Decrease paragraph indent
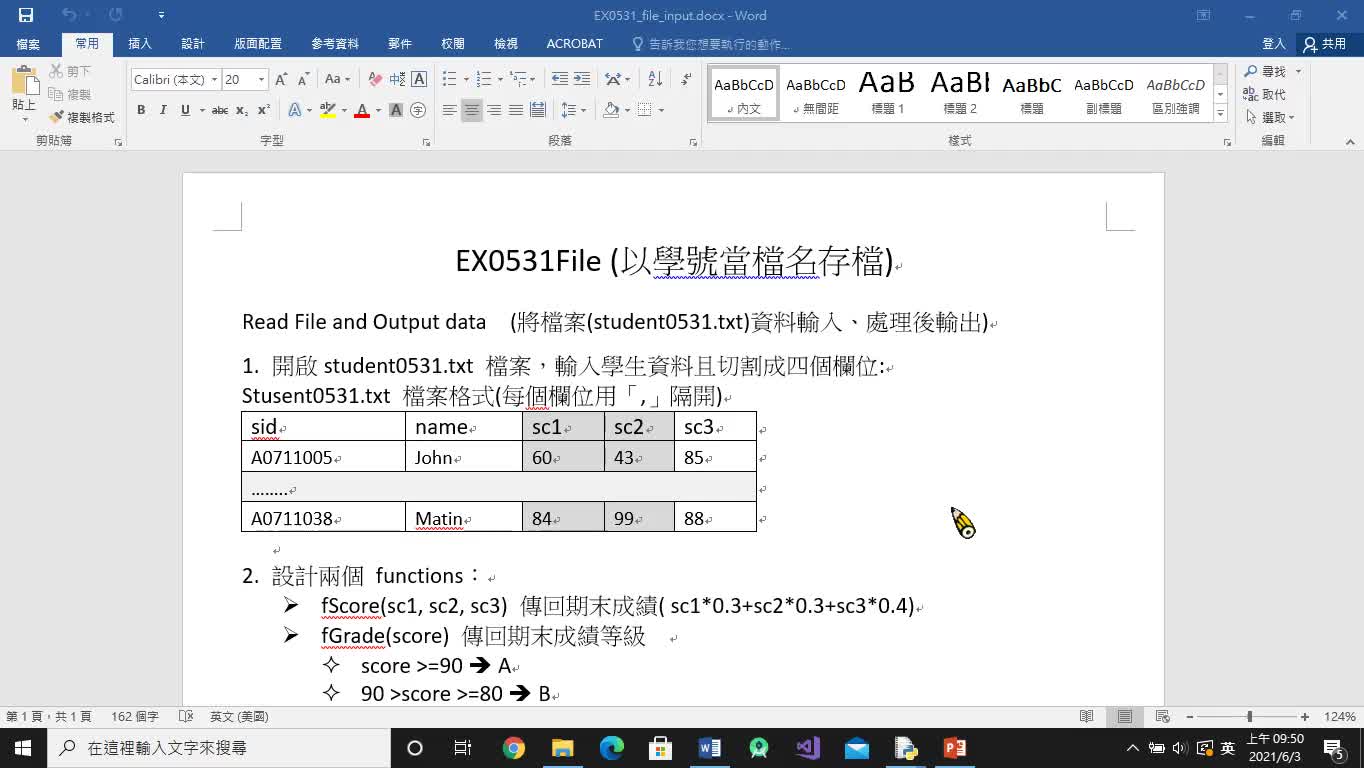The height and width of the screenshot is (768, 1364). pyautogui.click(x=560, y=79)
